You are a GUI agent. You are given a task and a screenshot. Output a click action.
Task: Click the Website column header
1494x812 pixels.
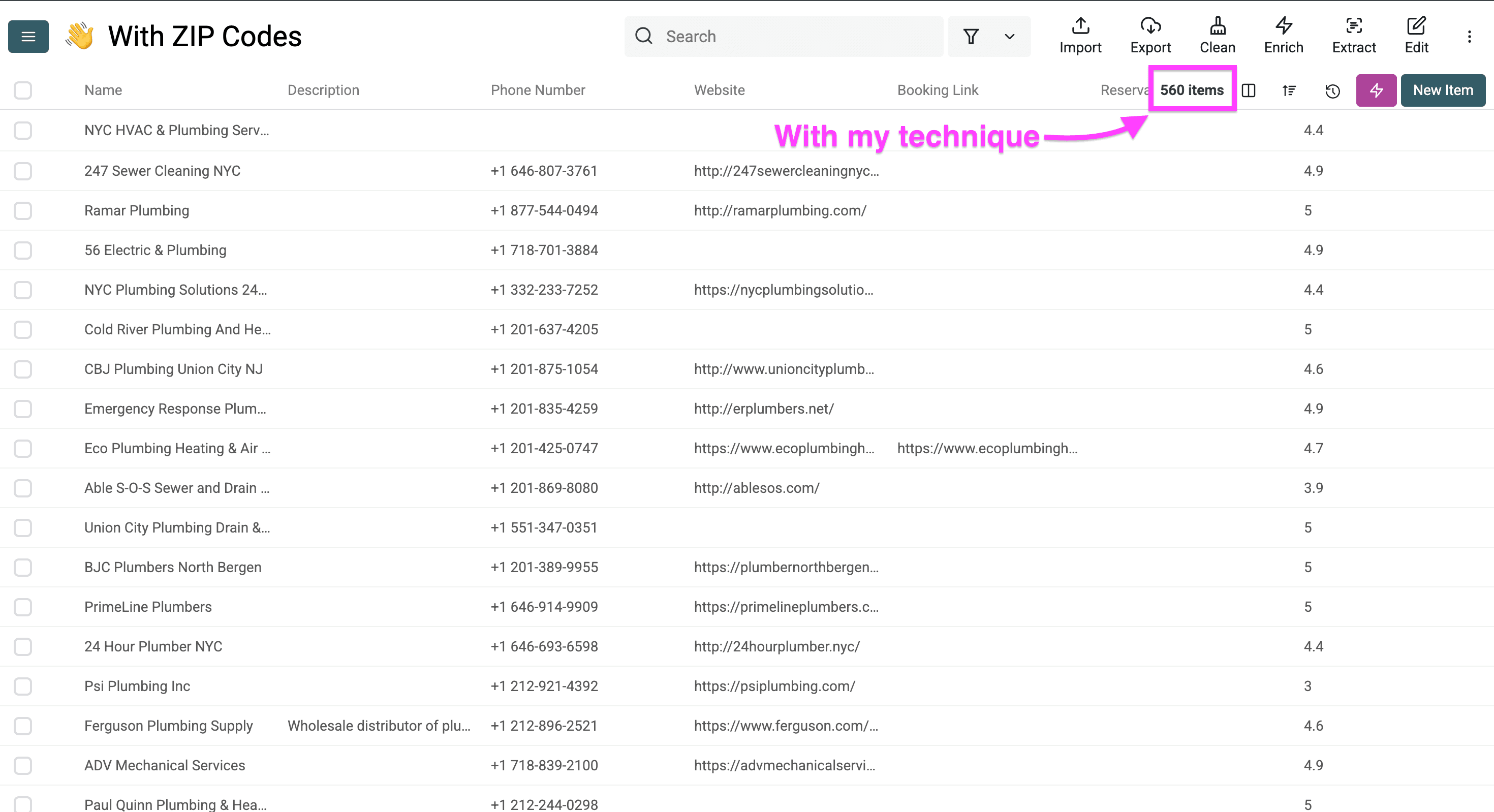pos(719,90)
